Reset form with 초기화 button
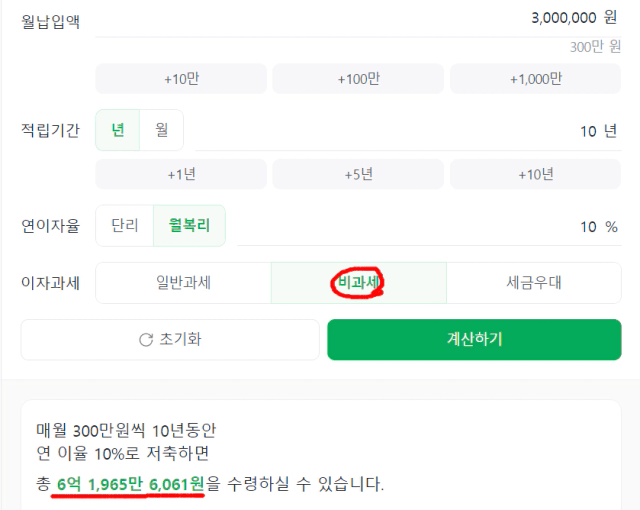The height and width of the screenshot is (510, 640). click(x=170, y=339)
